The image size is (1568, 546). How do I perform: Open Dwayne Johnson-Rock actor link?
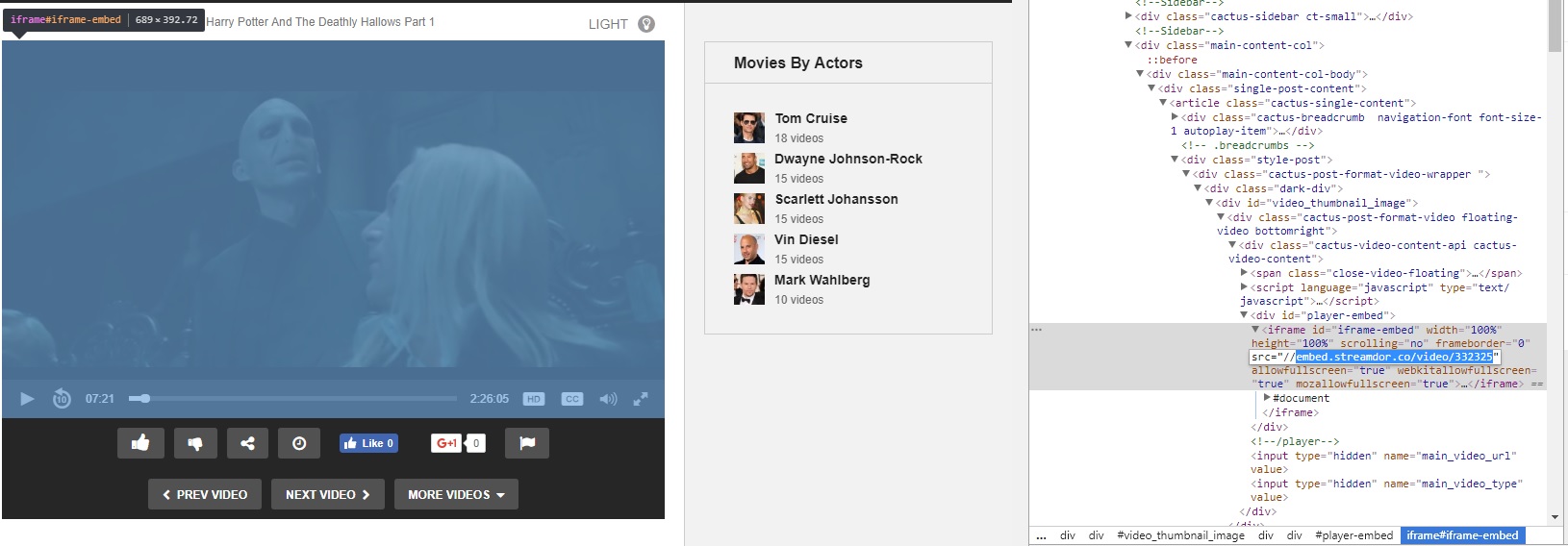(848, 159)
